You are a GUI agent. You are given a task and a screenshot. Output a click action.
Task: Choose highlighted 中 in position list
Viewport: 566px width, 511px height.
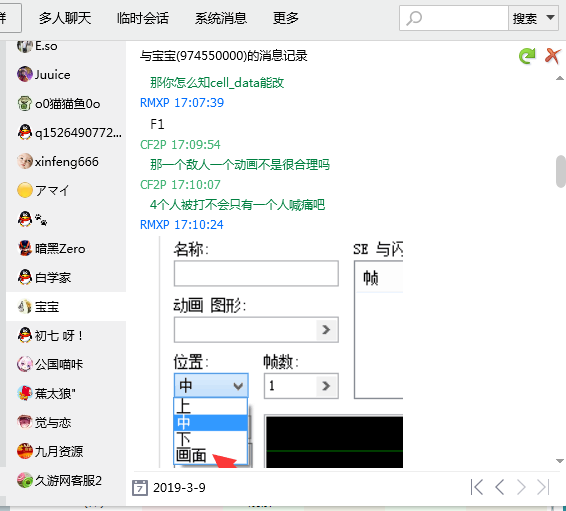210,423
